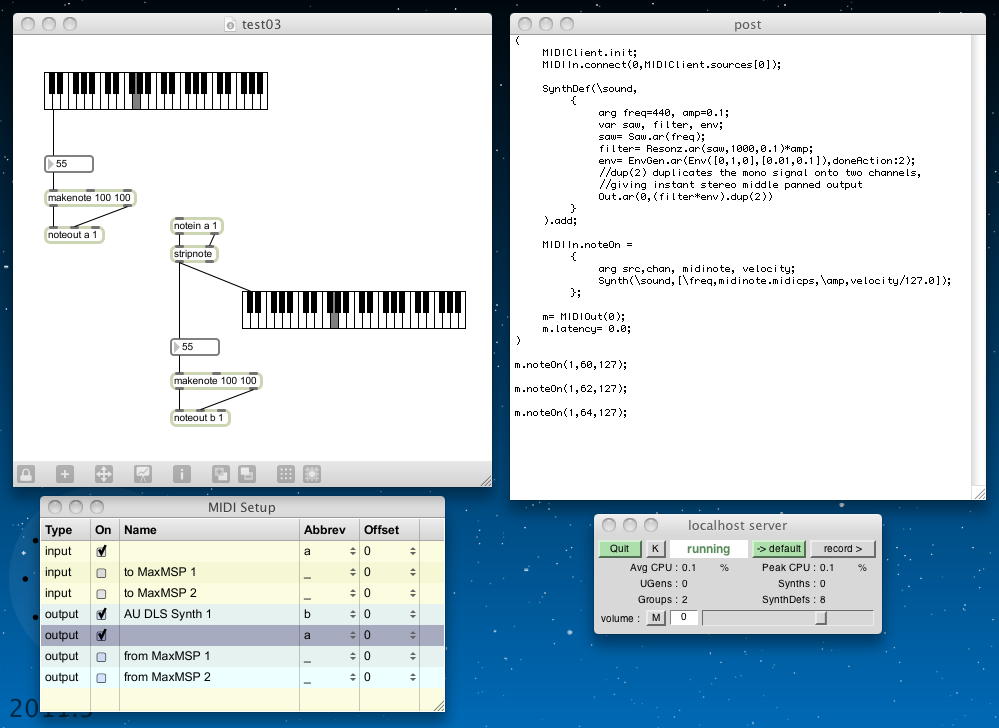Screen dimensions: 999x728
Task: Enable the 'to MaxMSP 1' input checkbox
Action: [101, 573]
